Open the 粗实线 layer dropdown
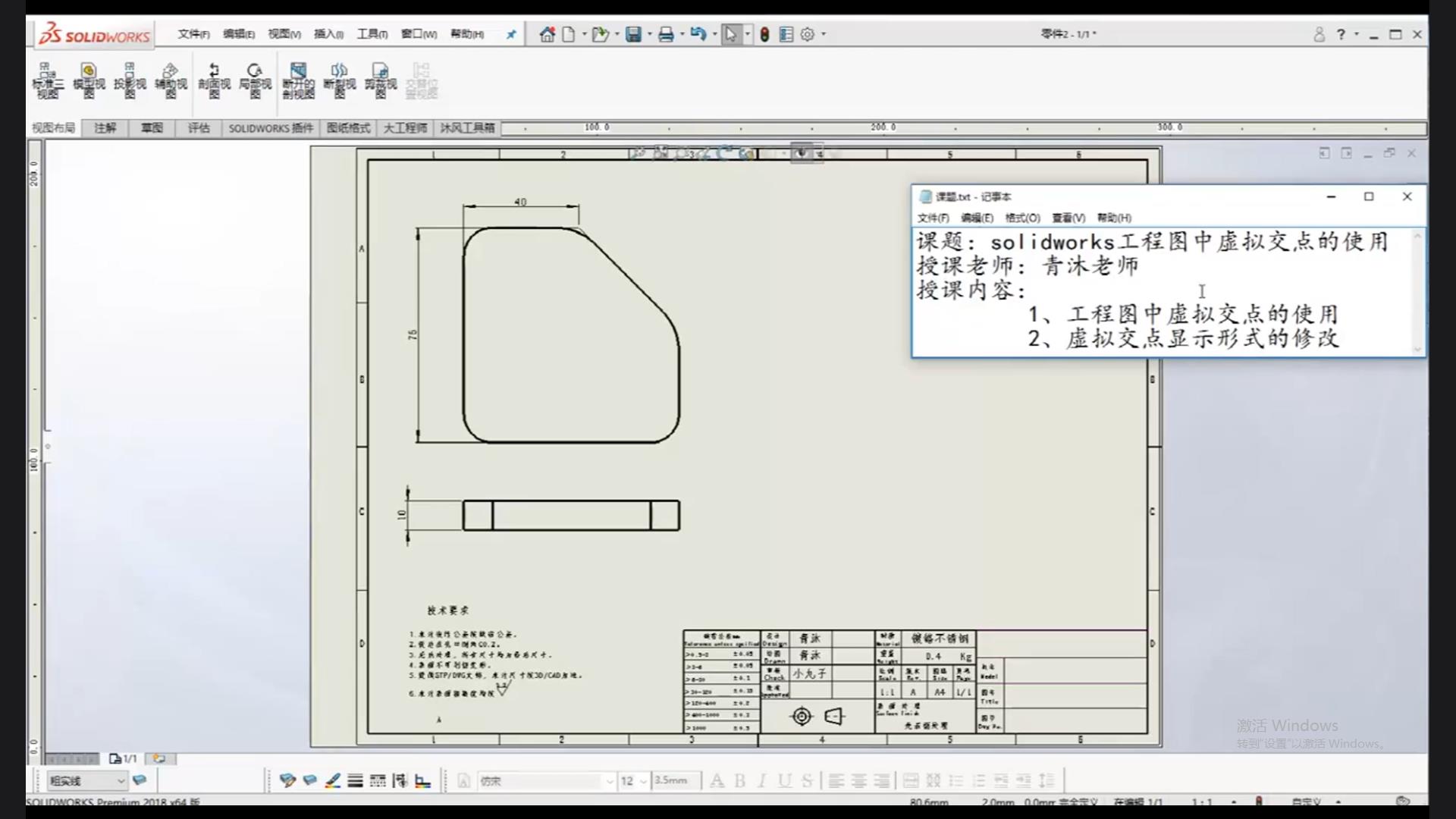This screenshot has height=819, width=1456. coord(121,780)
